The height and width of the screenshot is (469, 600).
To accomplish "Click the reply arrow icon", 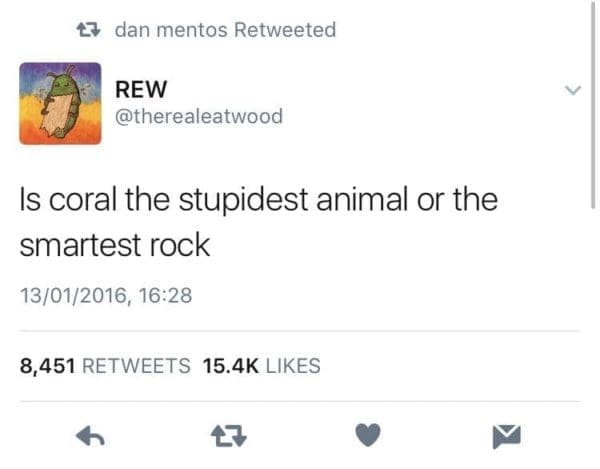I will pos(90,436).
